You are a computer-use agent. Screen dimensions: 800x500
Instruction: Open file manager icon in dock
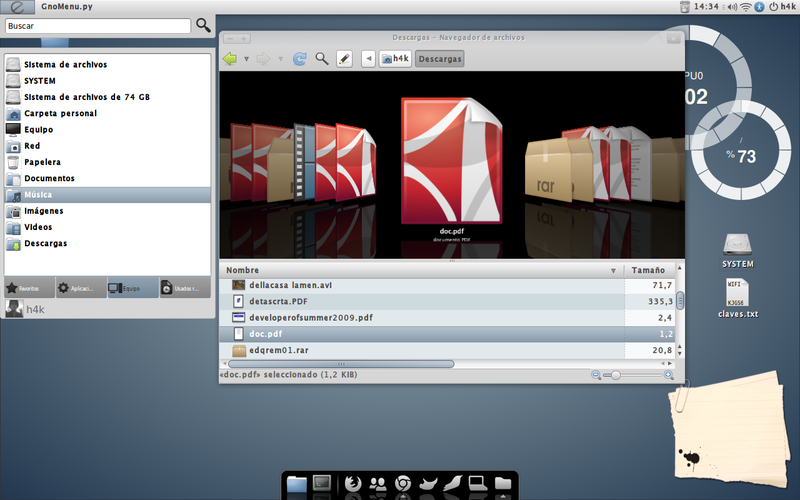(296, 484)
